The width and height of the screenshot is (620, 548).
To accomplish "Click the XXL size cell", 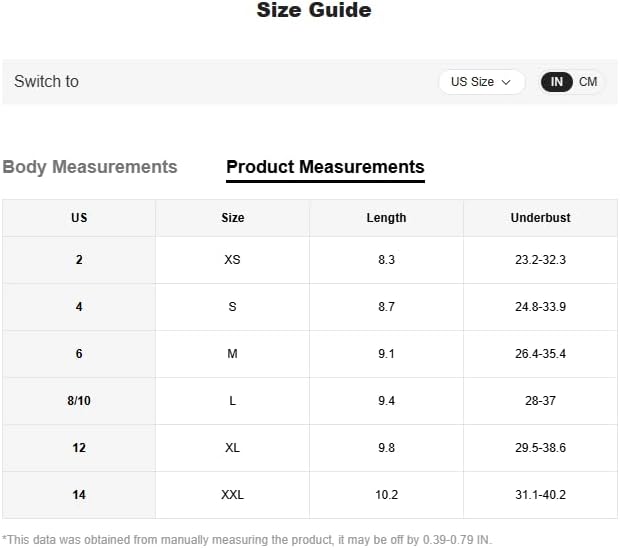I will coord(232,495).
